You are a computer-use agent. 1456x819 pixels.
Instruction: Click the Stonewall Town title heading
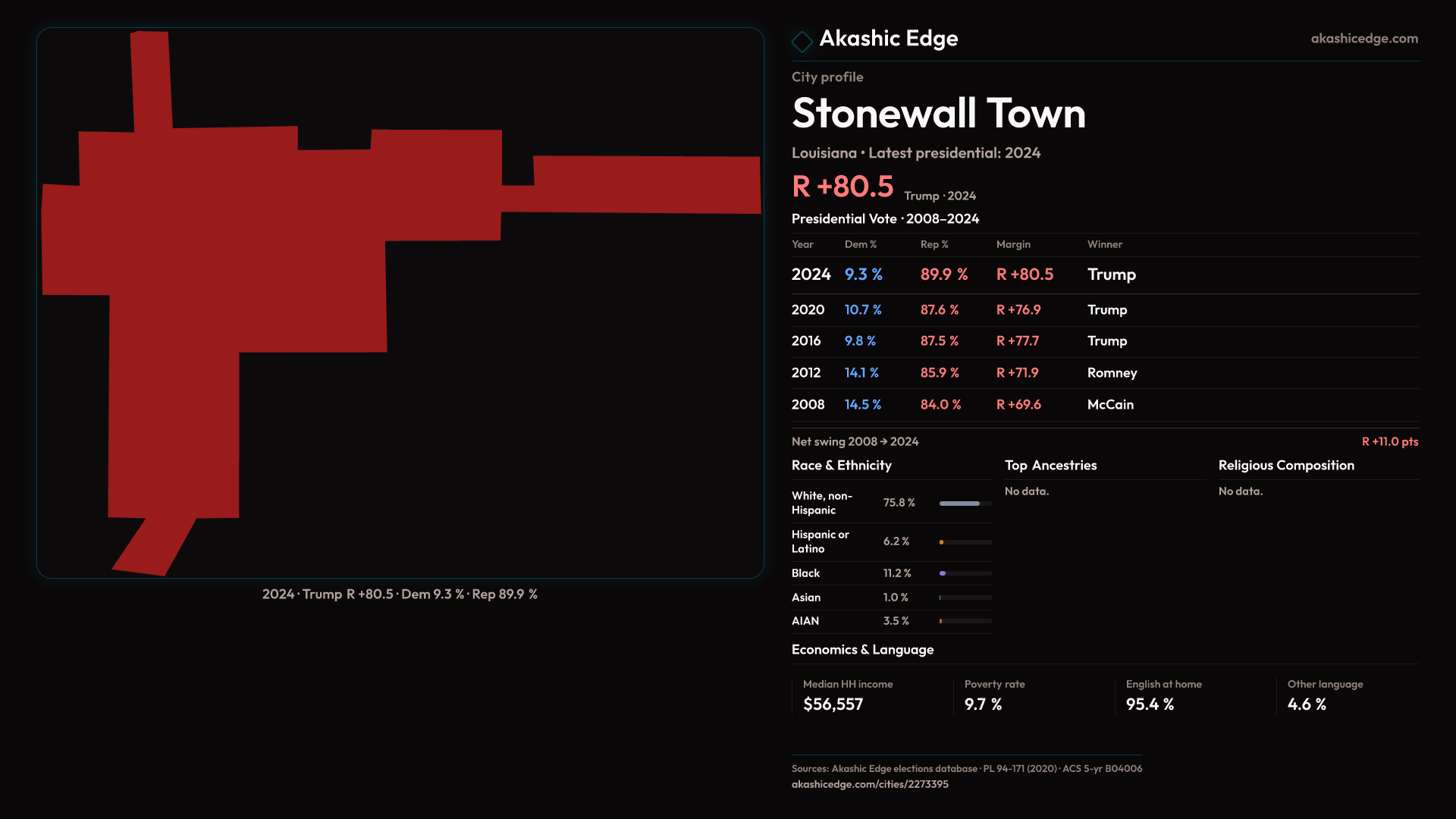click(938, 114)
